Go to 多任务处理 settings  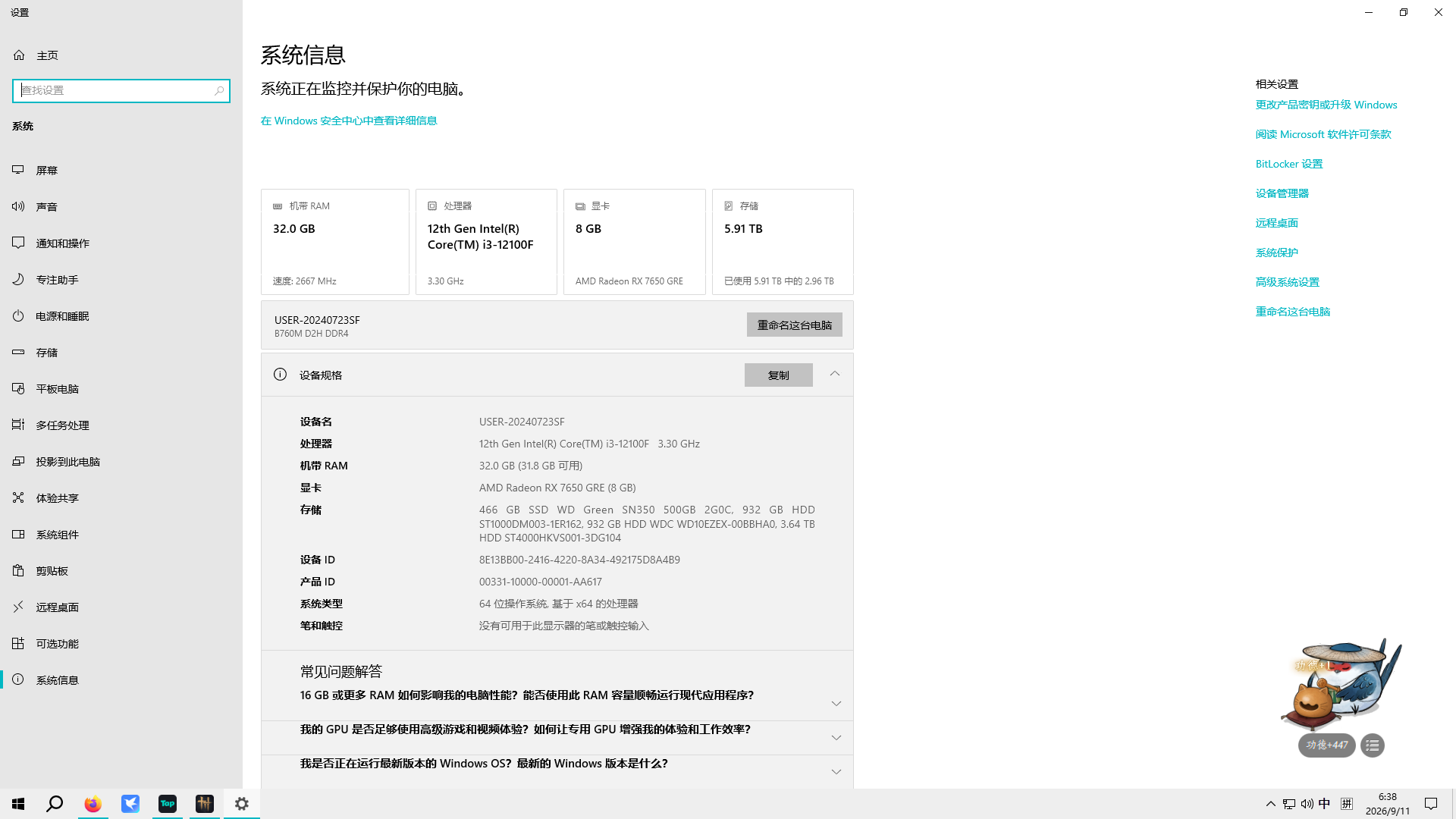pyautogui.click(x=121, y=425)
